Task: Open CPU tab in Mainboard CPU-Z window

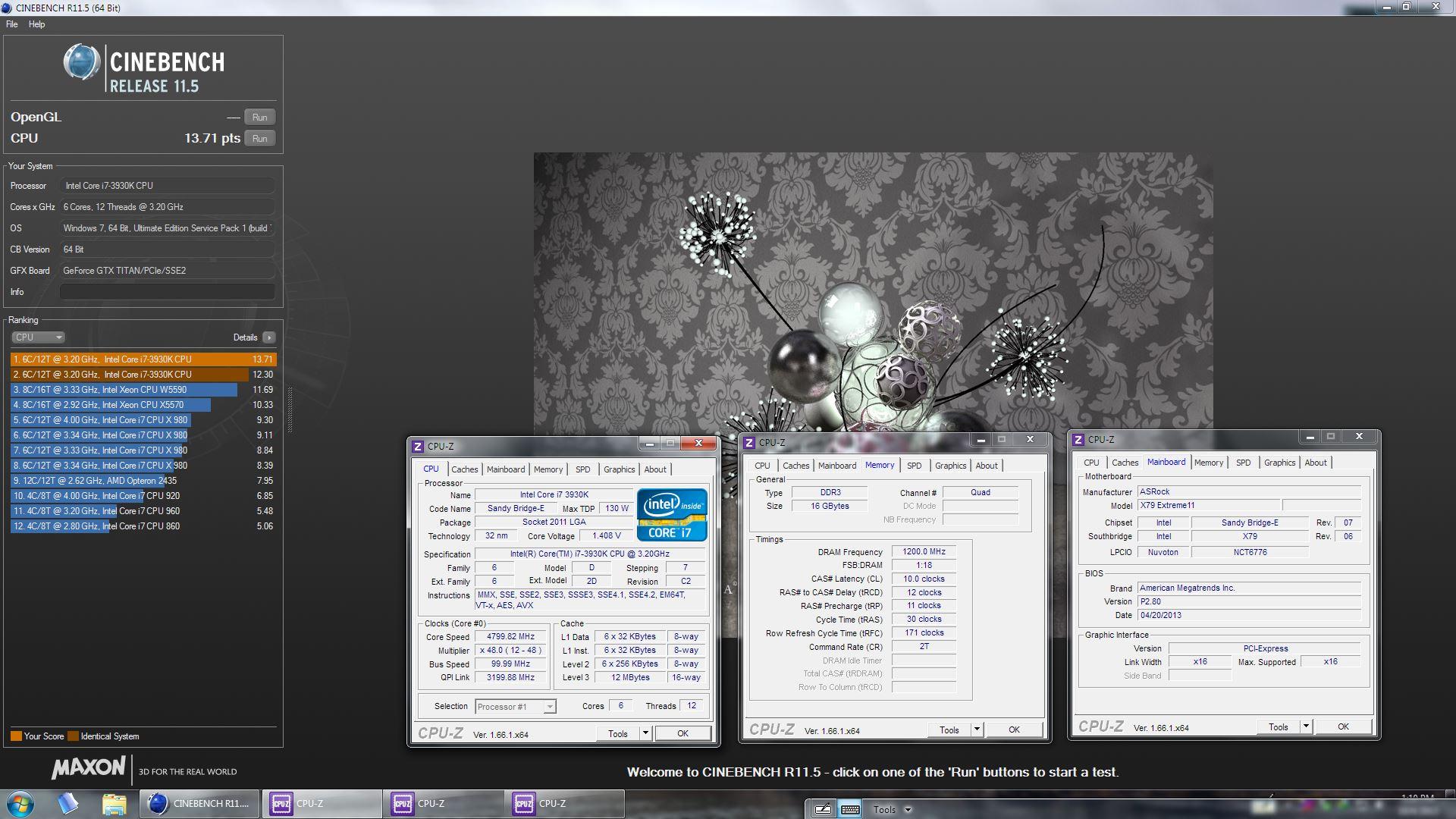Action: click(x=1091, y=463)
